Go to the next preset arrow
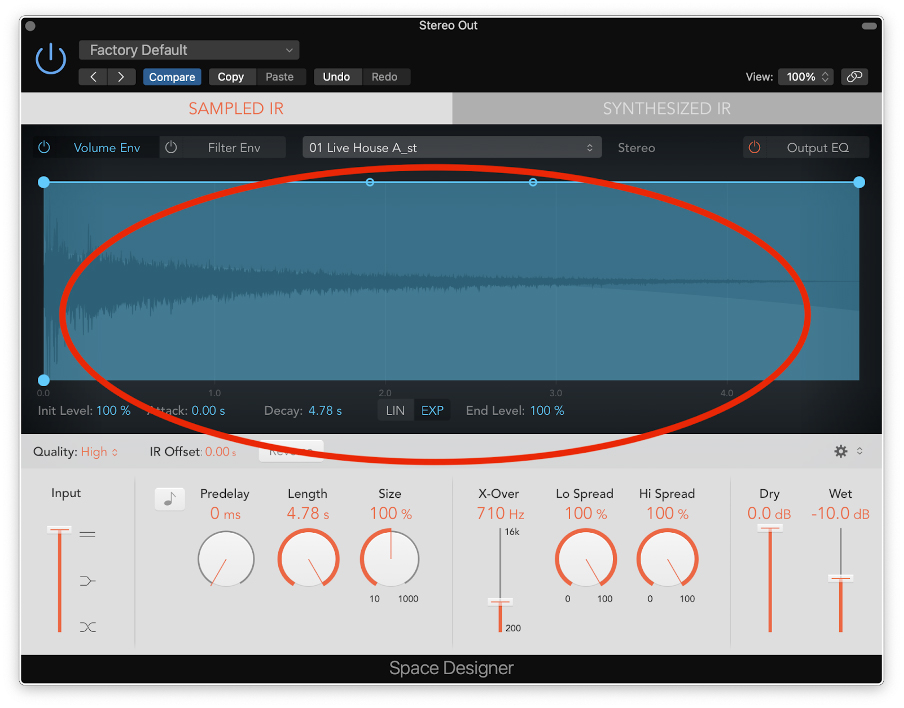Viewport: 904px width, 708px height. pyautogui.click(x=121, y=77)
